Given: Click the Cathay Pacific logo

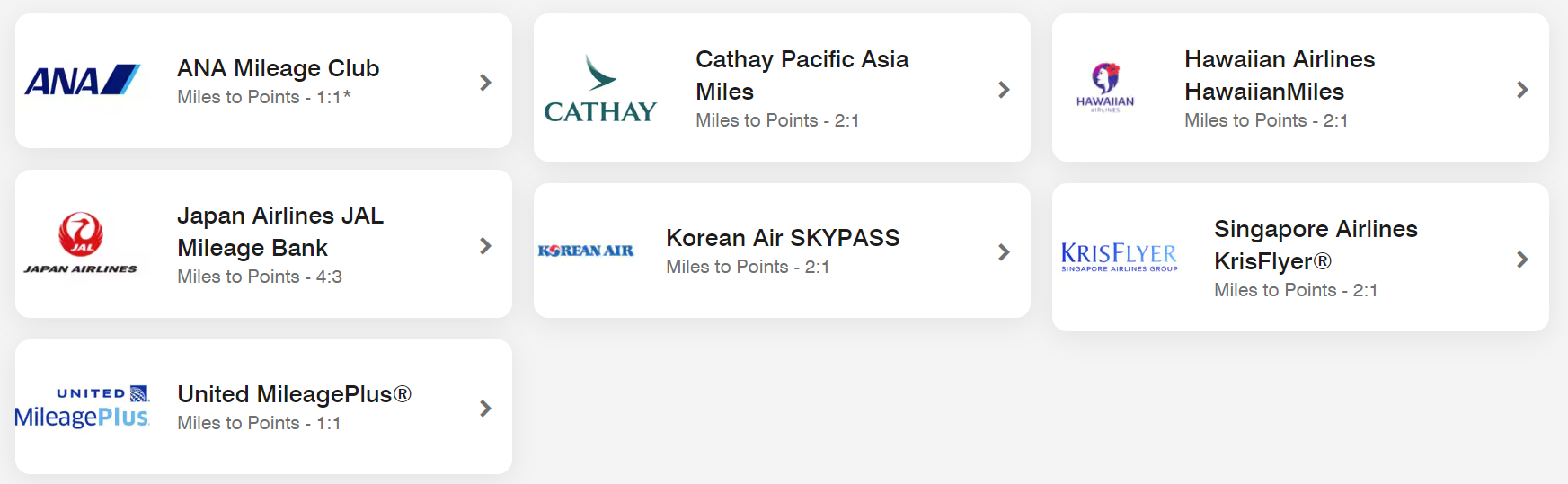Looking at the screenshot, I should click(x=600, y=89).
